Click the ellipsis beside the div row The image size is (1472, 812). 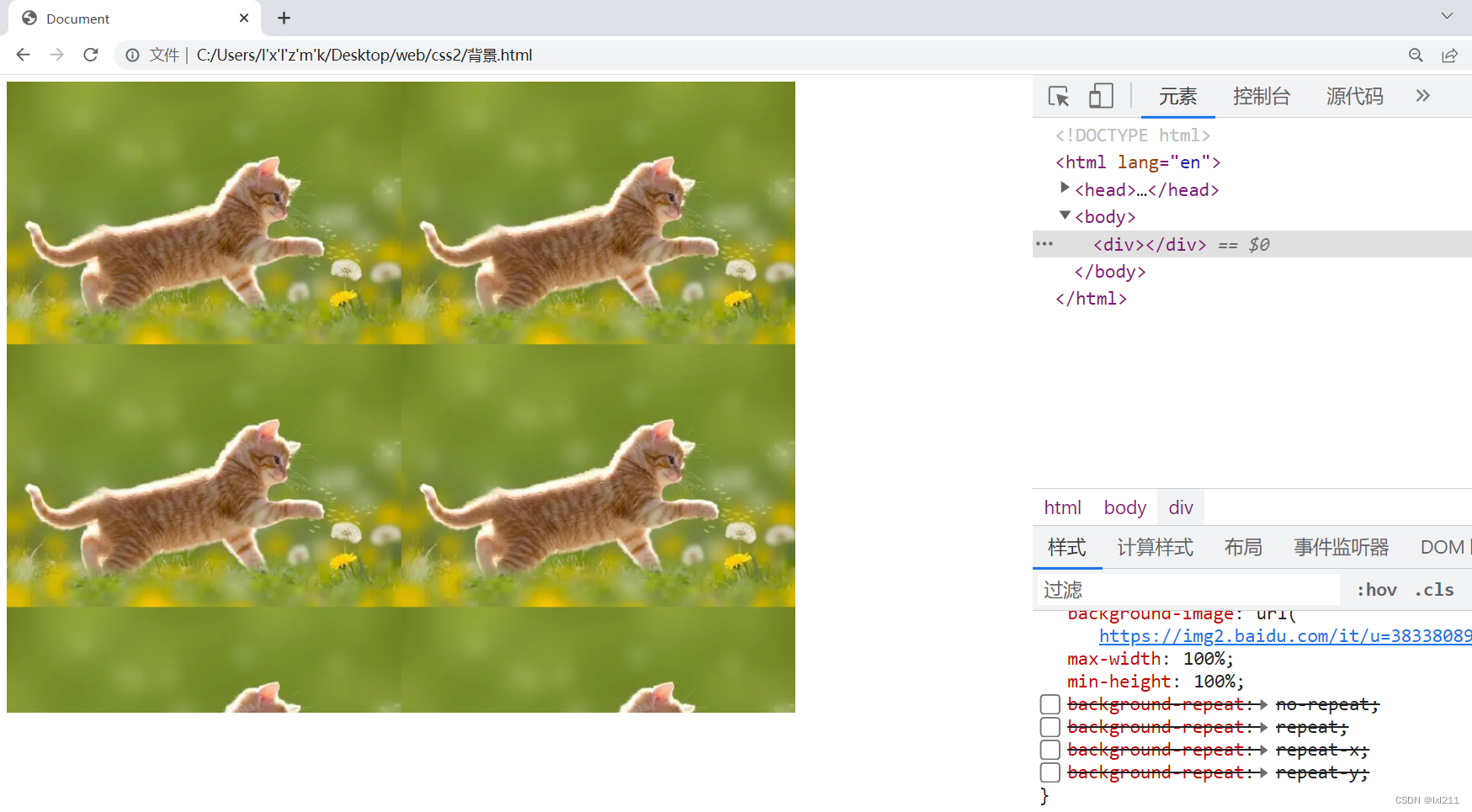1044,244
